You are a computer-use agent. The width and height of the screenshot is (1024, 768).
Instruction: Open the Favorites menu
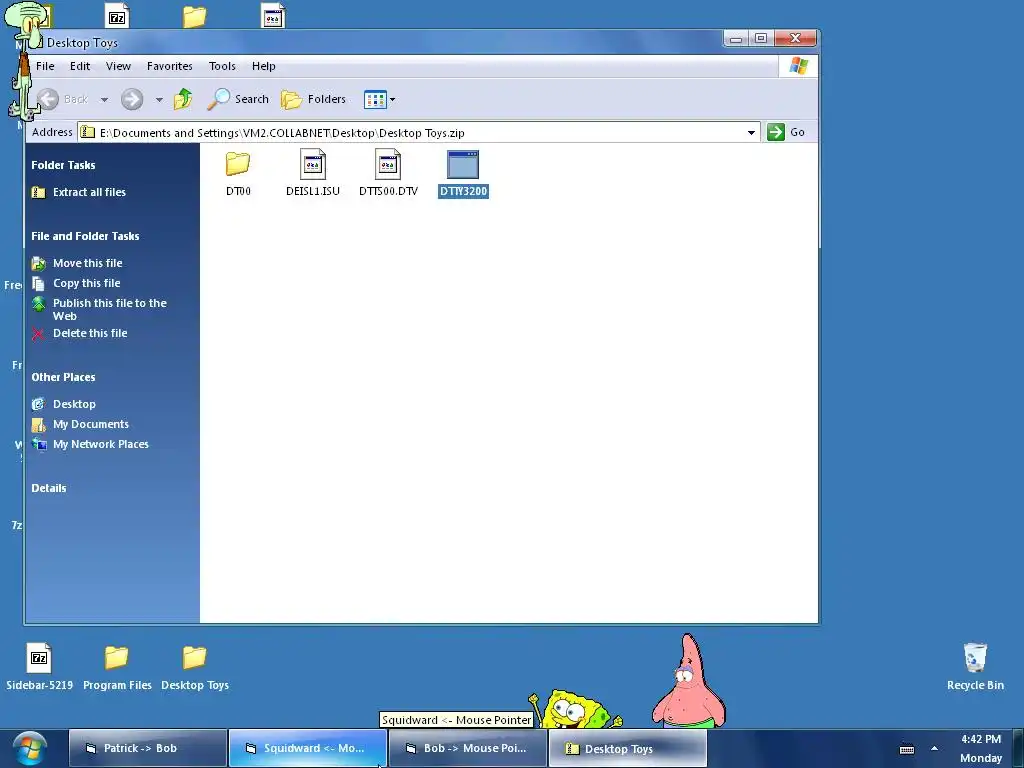click(169, 66)
